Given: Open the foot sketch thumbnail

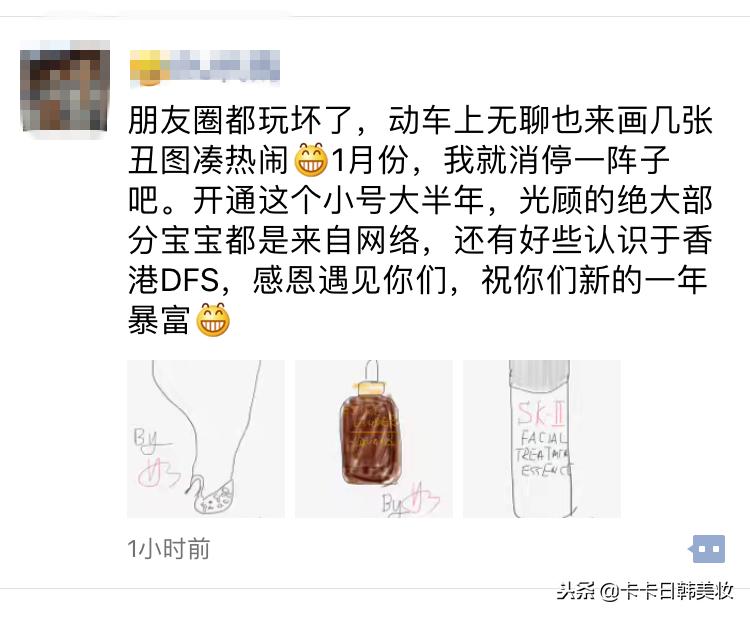Looking at the screenshot, I should coord(206,439).
